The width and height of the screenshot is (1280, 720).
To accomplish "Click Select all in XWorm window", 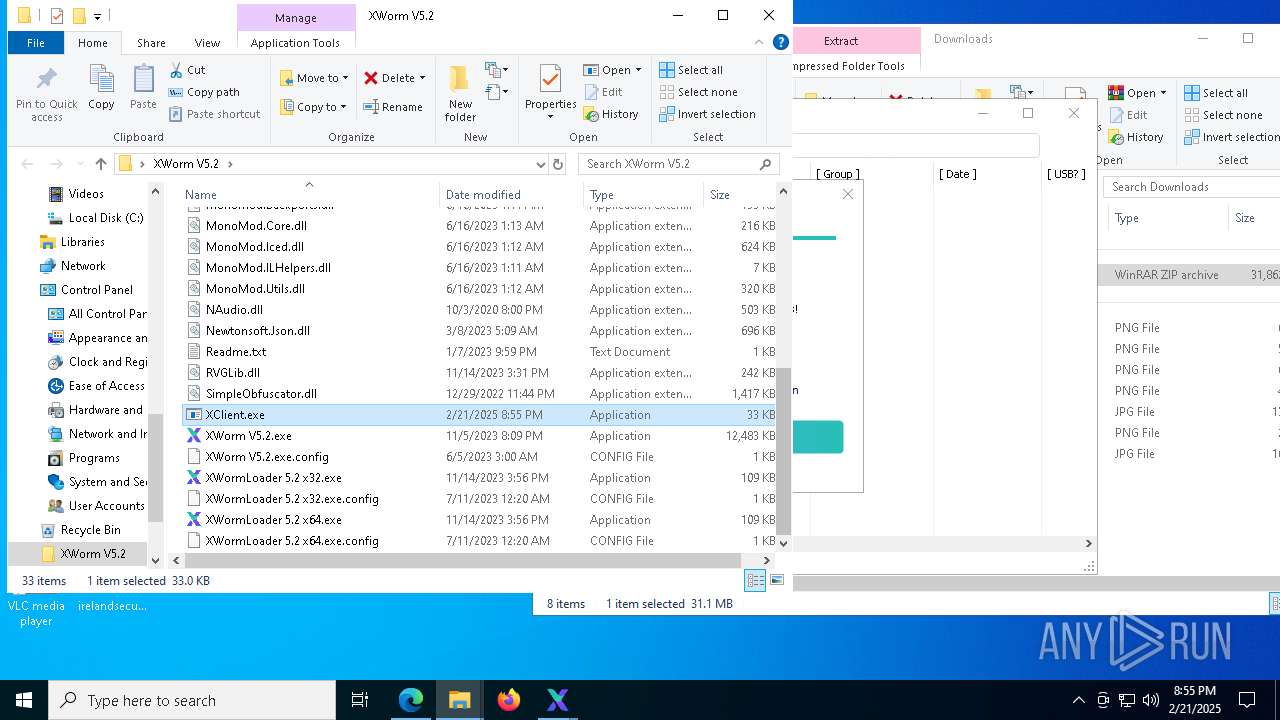I will coord(691,70).
